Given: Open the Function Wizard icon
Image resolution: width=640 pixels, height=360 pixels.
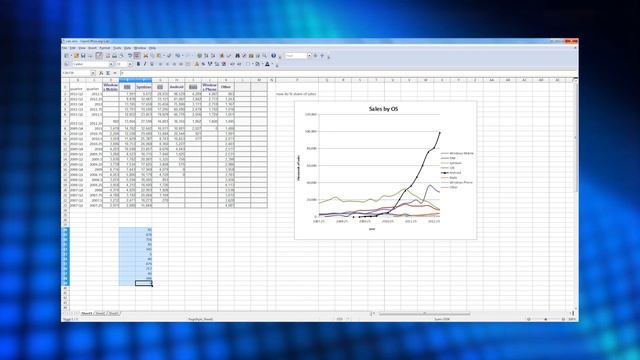Looking at the screenshot, I should 101,73.
